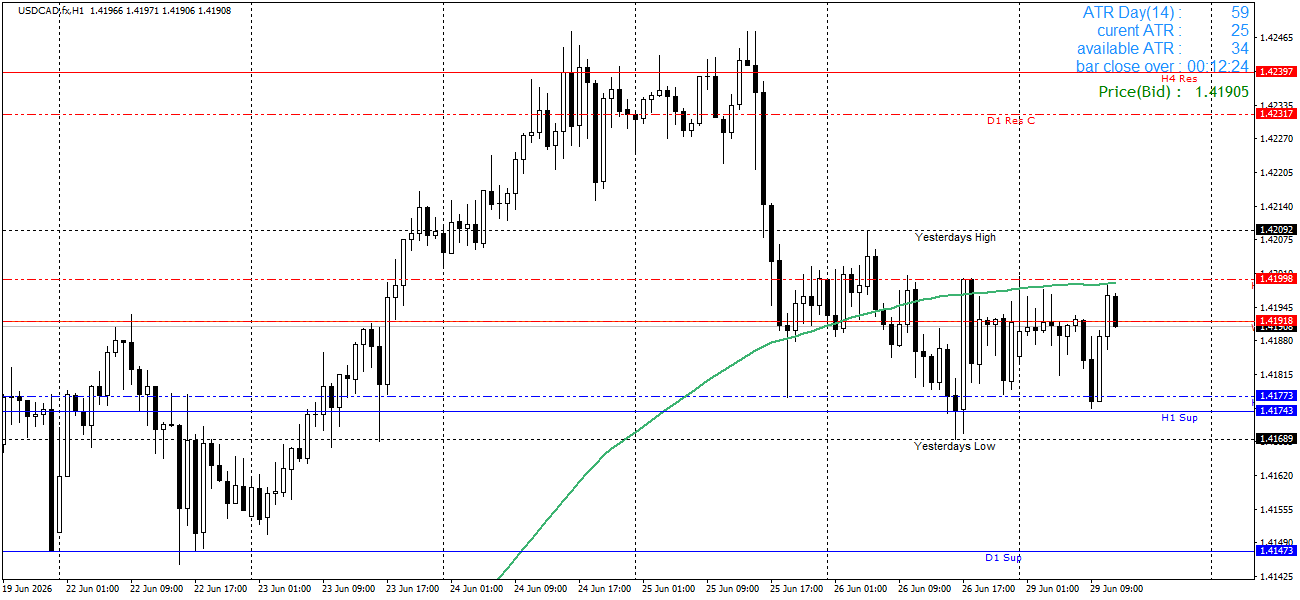Click the red 1.42397 price tag
This screenshot has height=600, width=1300.
tap(1276, 72)
